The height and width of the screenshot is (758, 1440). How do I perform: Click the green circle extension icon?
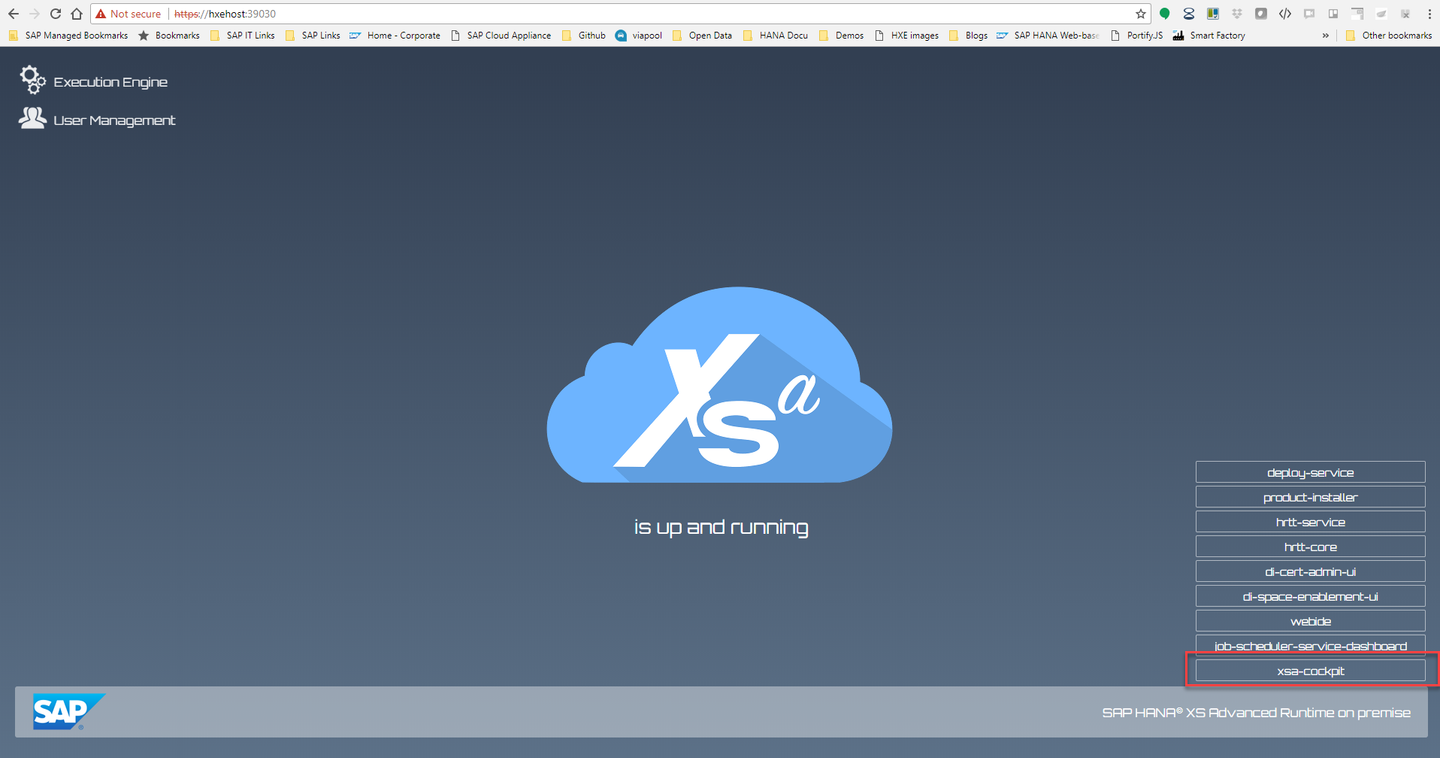click(x=1165, y=14)
